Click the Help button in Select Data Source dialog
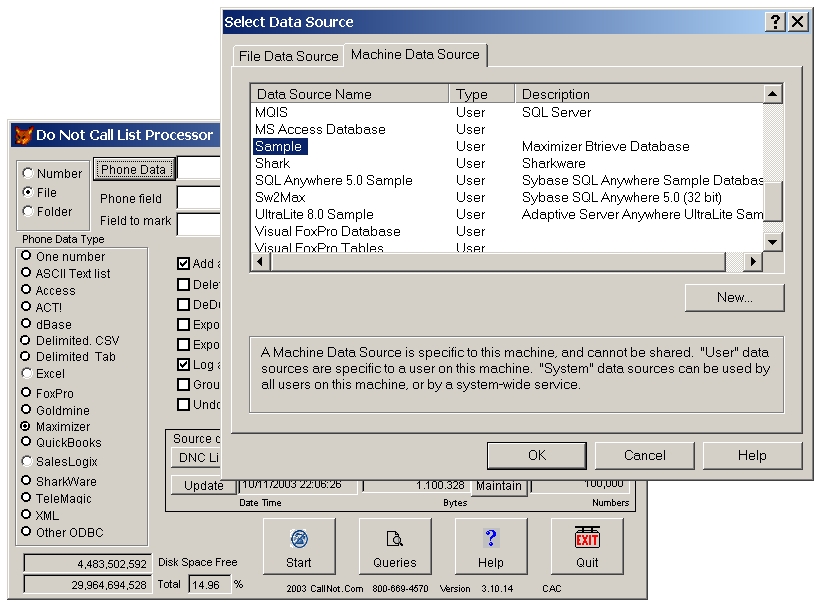The height and width of the screenshot is (605, 821). click(752, 455)
